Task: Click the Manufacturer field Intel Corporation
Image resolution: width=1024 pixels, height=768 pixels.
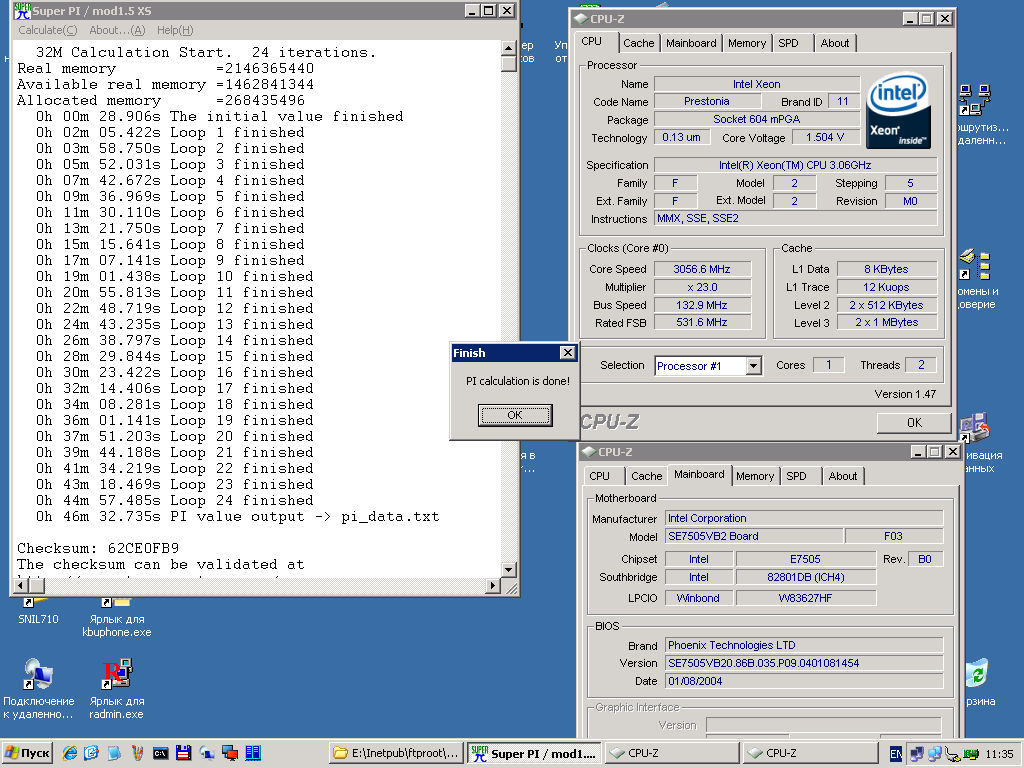Action: click(x=804, y=518)
